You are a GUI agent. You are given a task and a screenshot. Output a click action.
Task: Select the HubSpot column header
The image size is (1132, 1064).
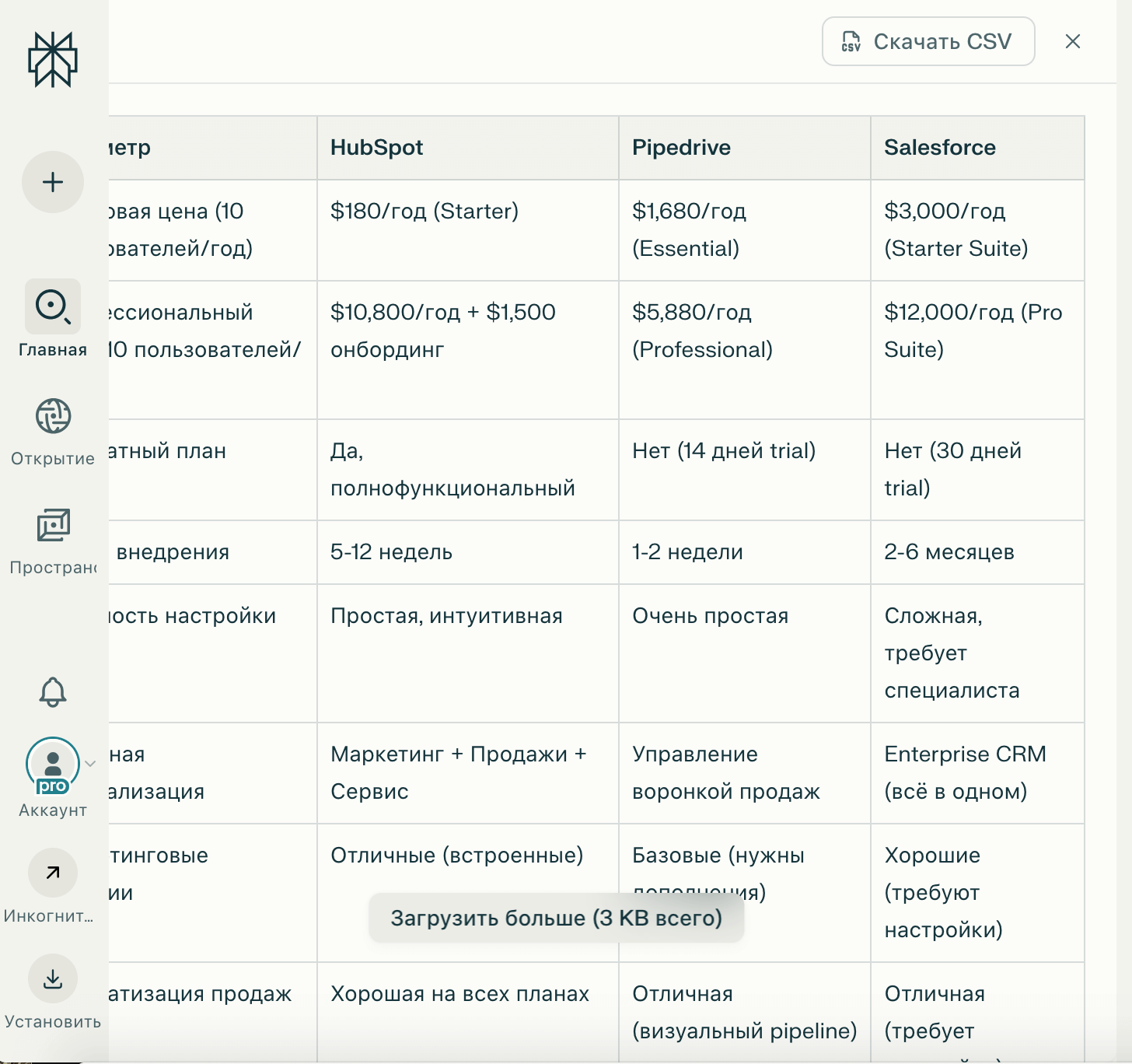click(377, 148)
